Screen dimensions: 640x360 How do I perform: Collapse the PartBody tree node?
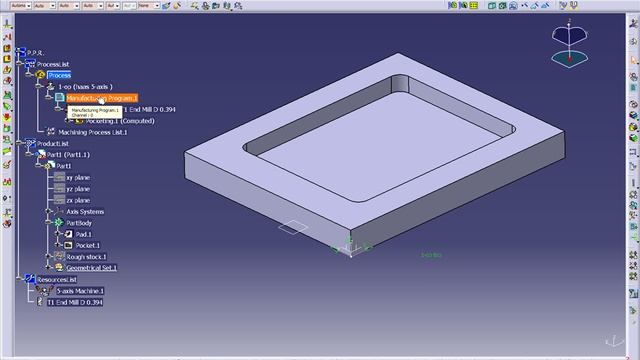tap(48, 222)
